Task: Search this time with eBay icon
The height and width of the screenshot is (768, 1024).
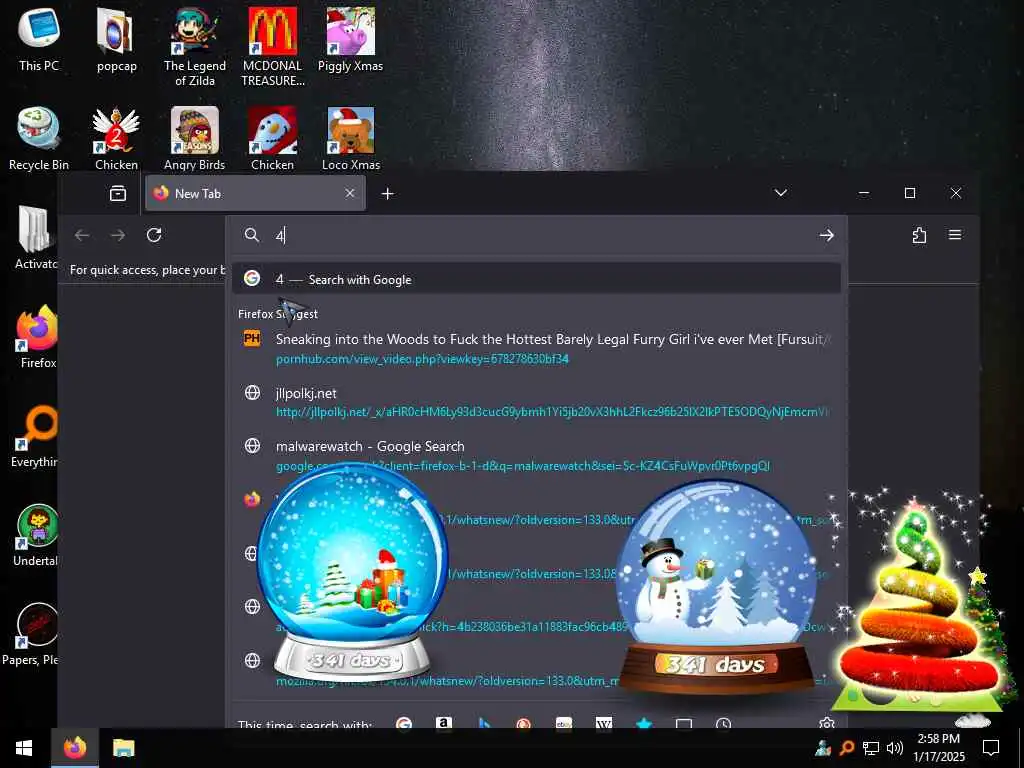Action: pos(564,722)
